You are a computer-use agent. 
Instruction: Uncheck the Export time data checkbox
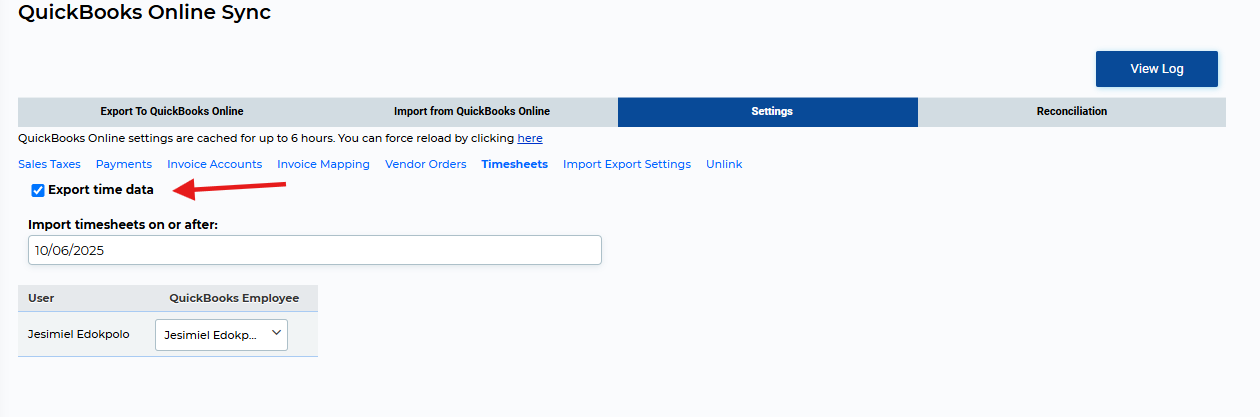pos(38,190)
